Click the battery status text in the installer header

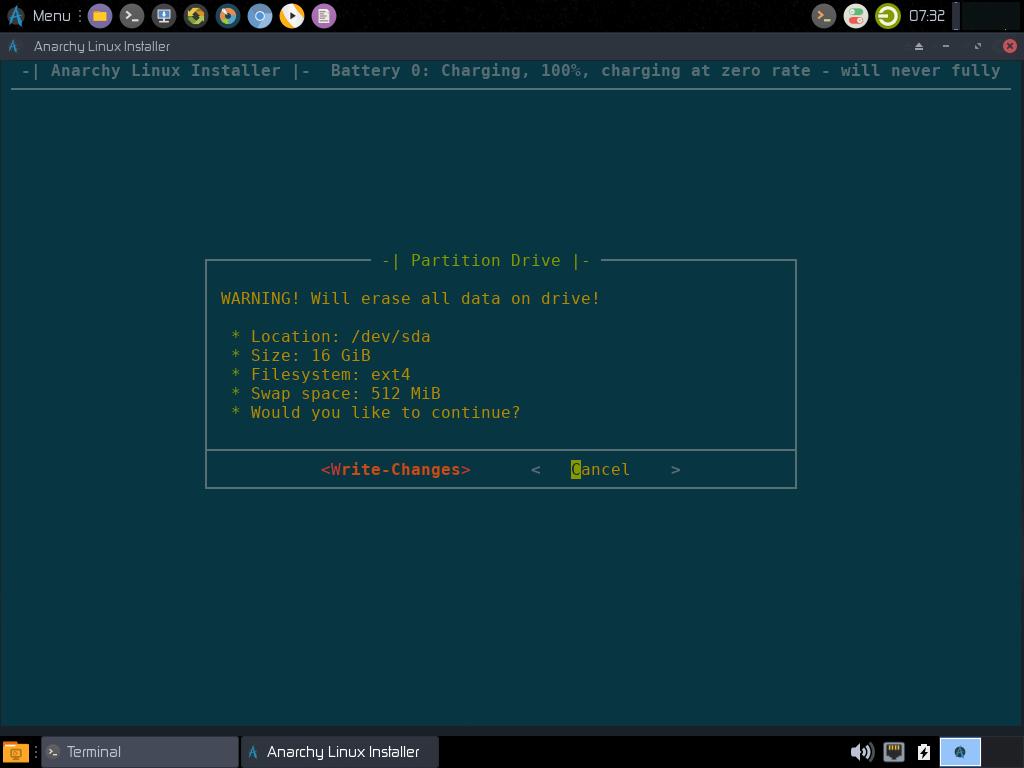[665, 71]
